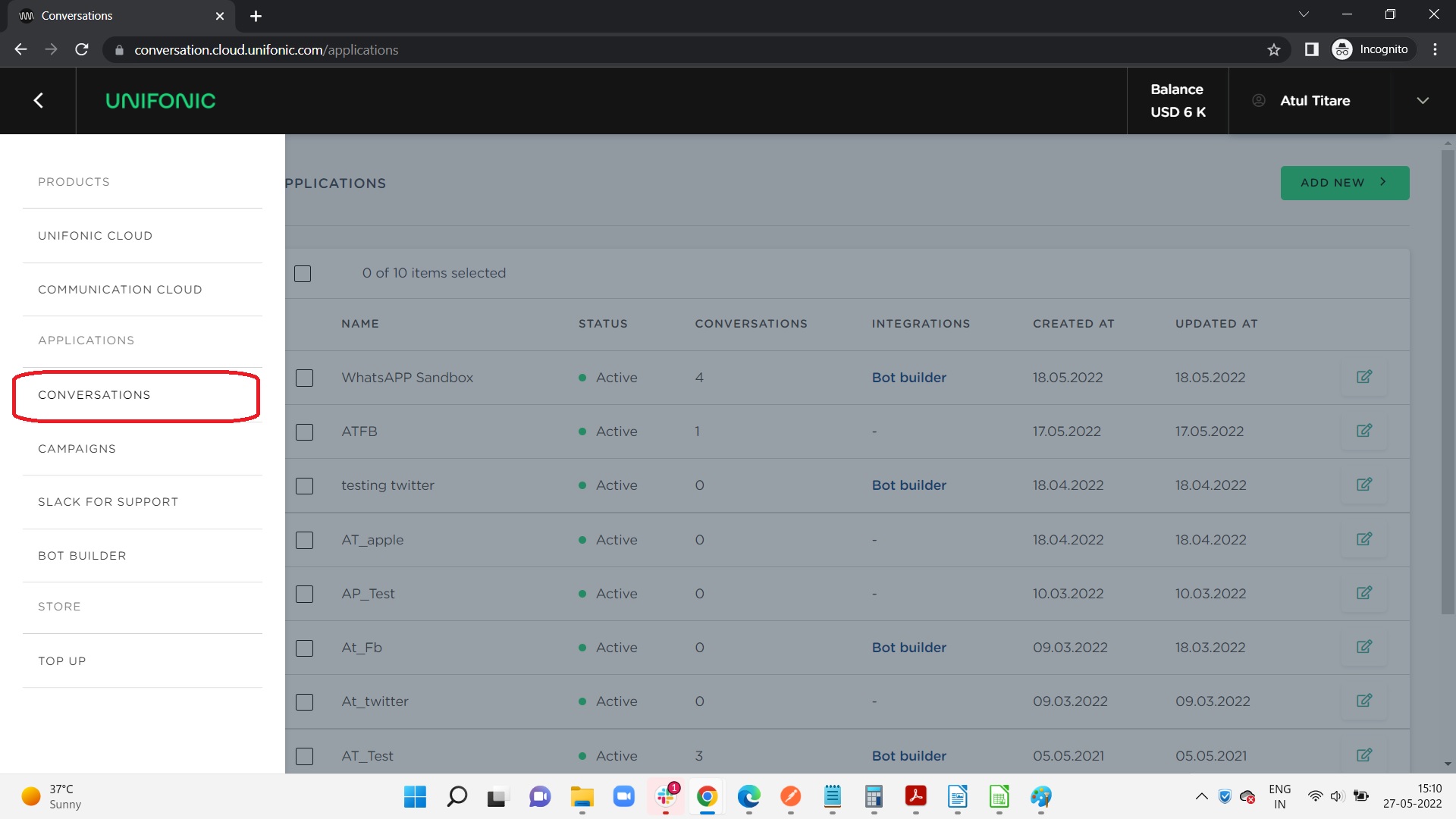The height and width of the screenshot is (819, 1456).
Task: Click edit icon for AT_apple row
Action: click(x=1363, y=539)
